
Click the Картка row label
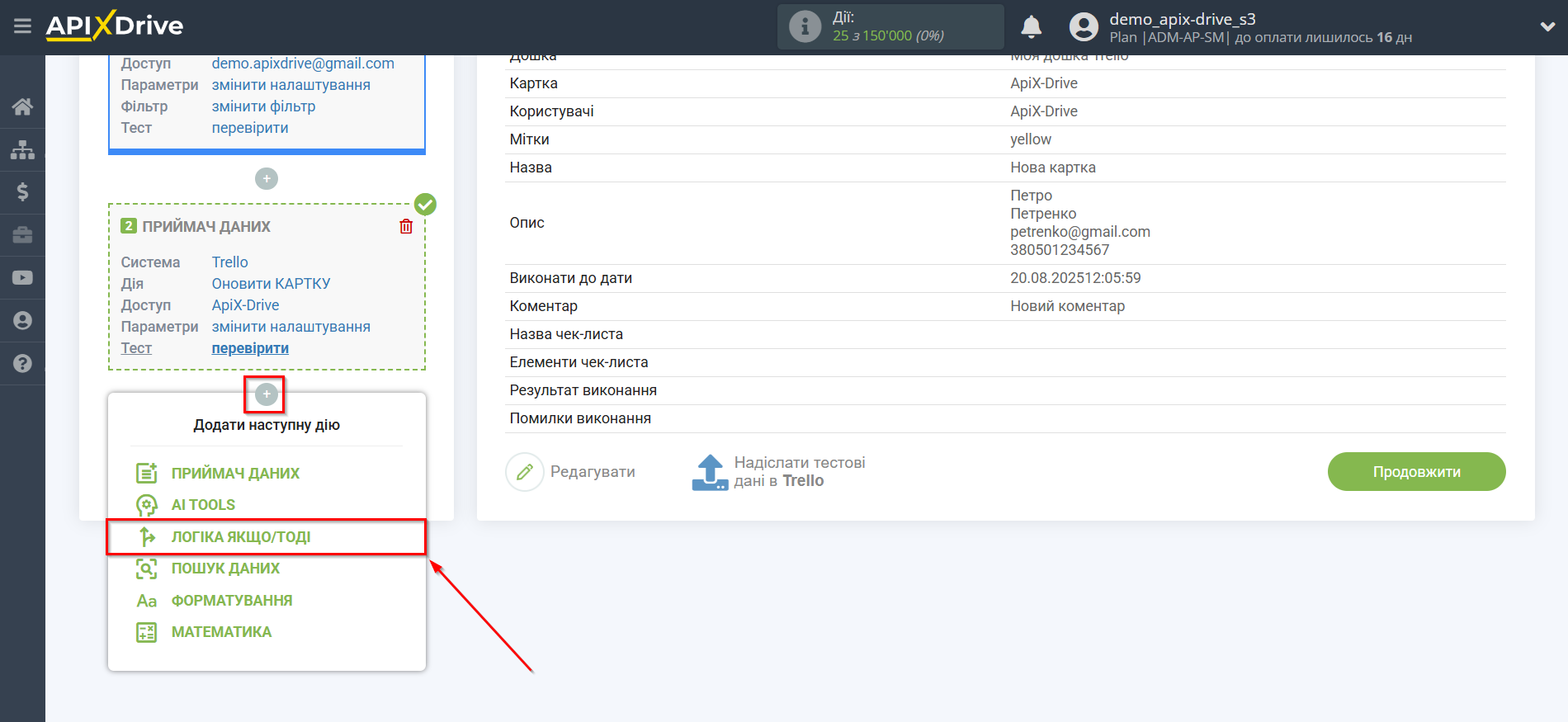coord(534,83)
